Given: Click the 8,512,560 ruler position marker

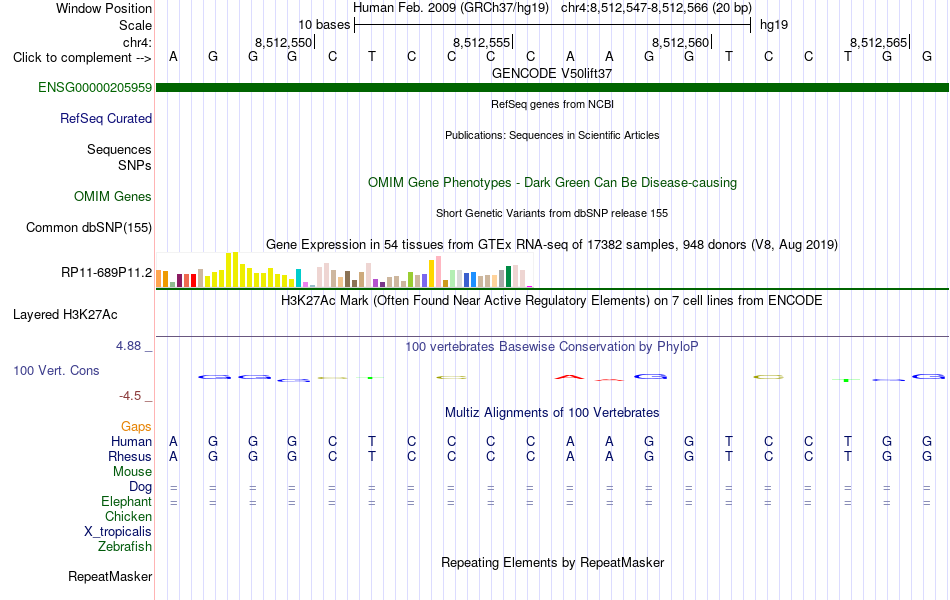Looking at the screenshot, I should [680, 42].
